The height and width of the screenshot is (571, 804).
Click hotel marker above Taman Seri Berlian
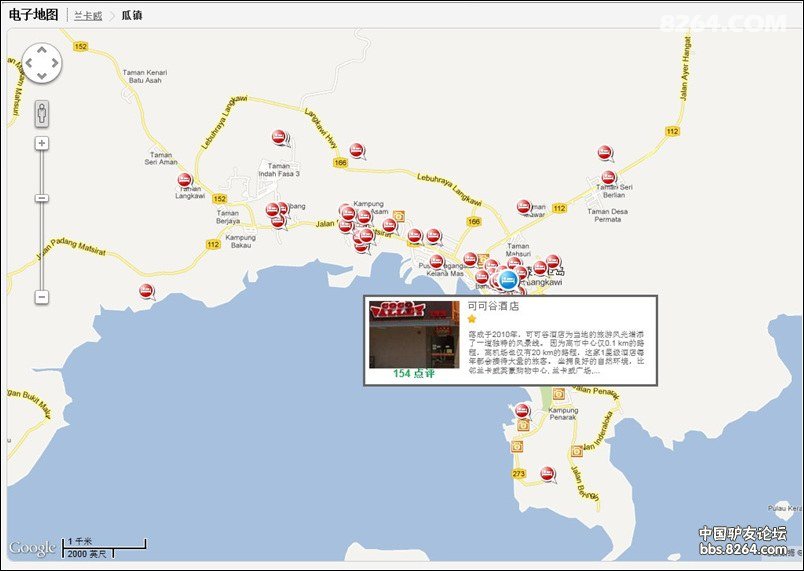click(608, 177)
